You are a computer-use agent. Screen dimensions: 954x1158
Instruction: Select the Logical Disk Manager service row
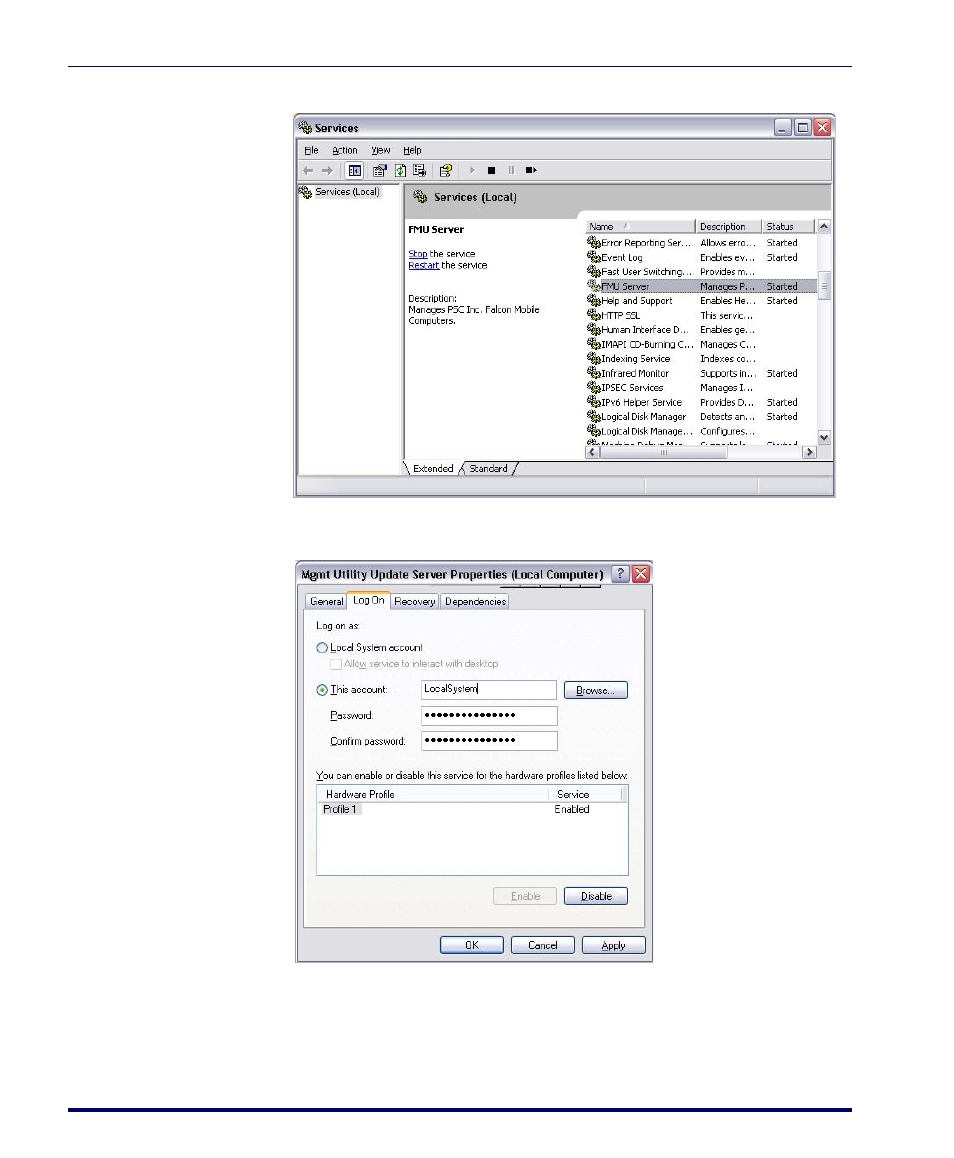(701, 417)
